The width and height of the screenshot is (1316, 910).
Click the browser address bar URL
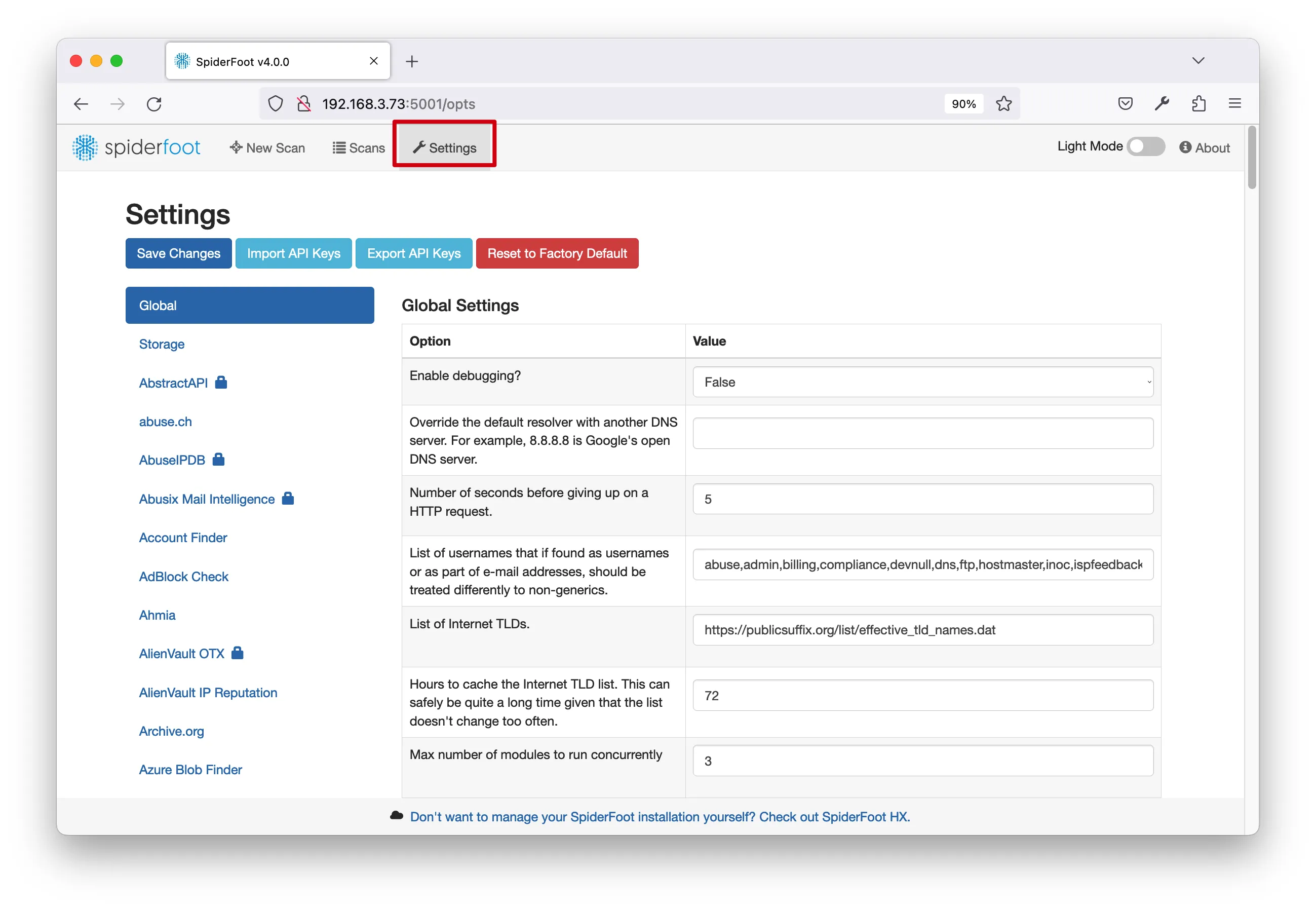click(398, 104)
